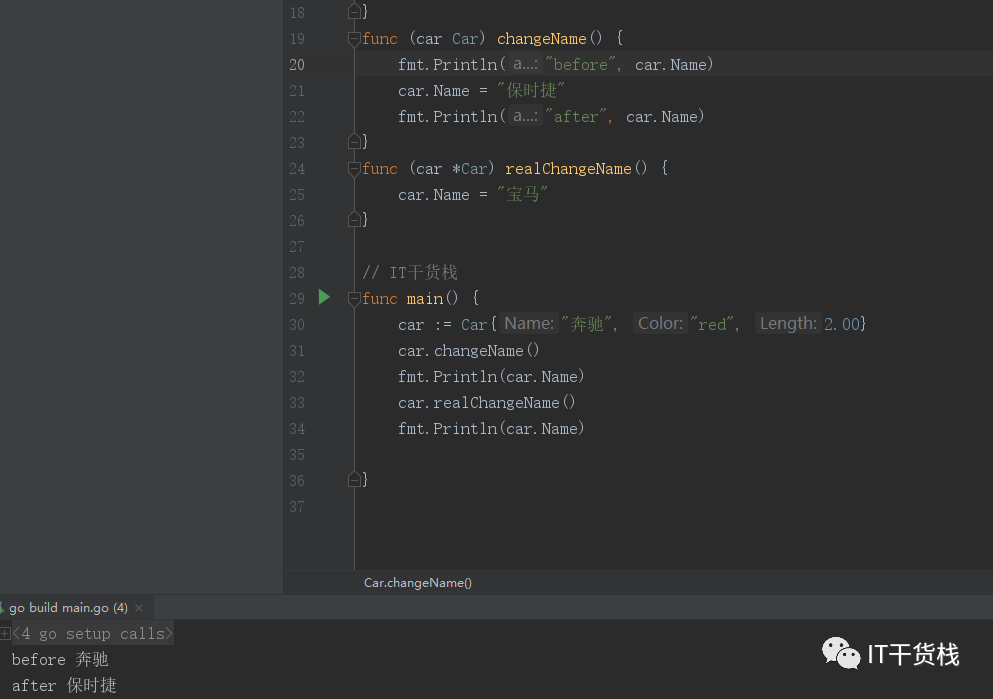Screen dimensions: 993x699
Task: Click 'before 奔驰' console output line
Action: click(x=60, y=659)
